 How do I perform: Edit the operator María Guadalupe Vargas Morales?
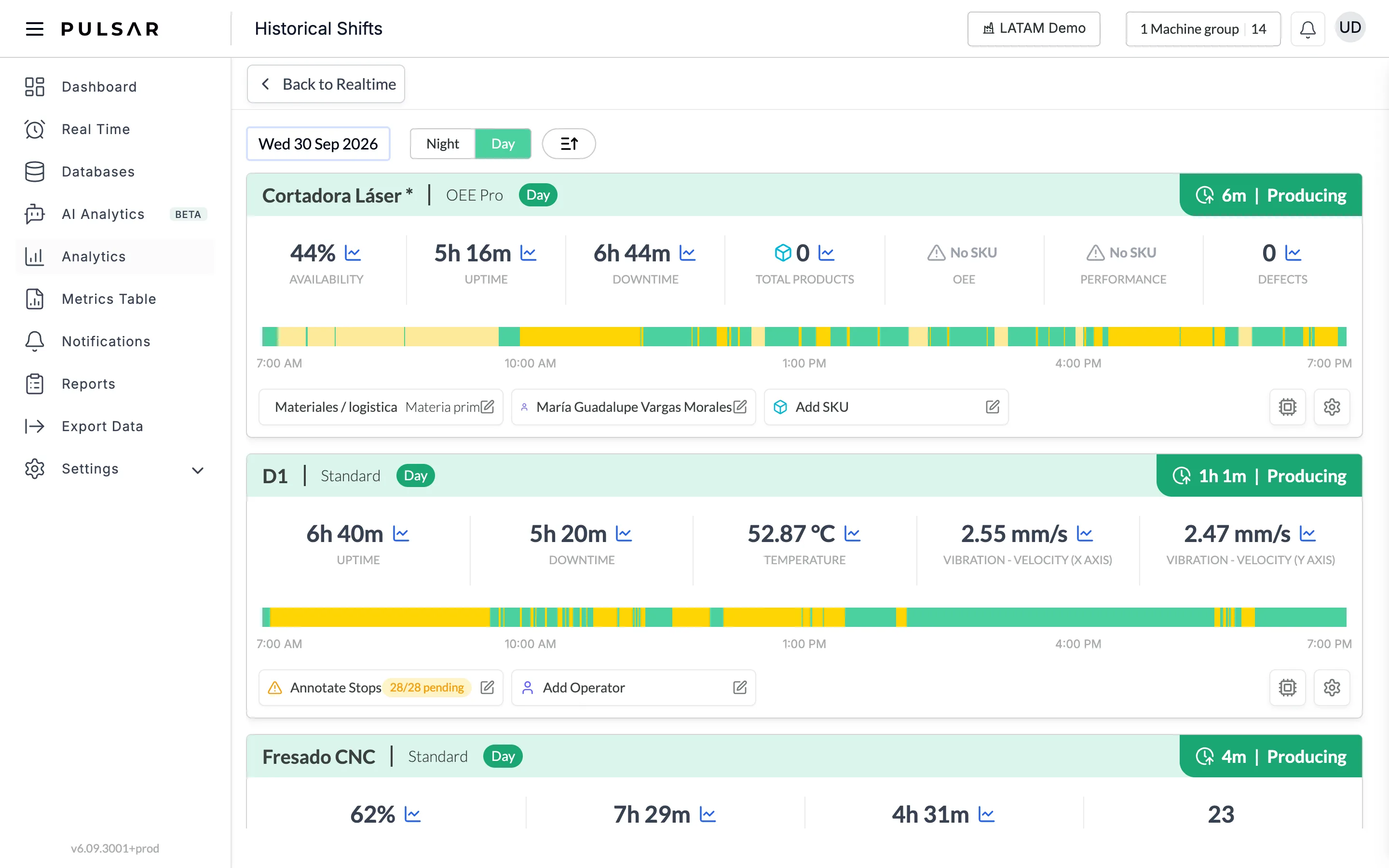tap(740, 407)
